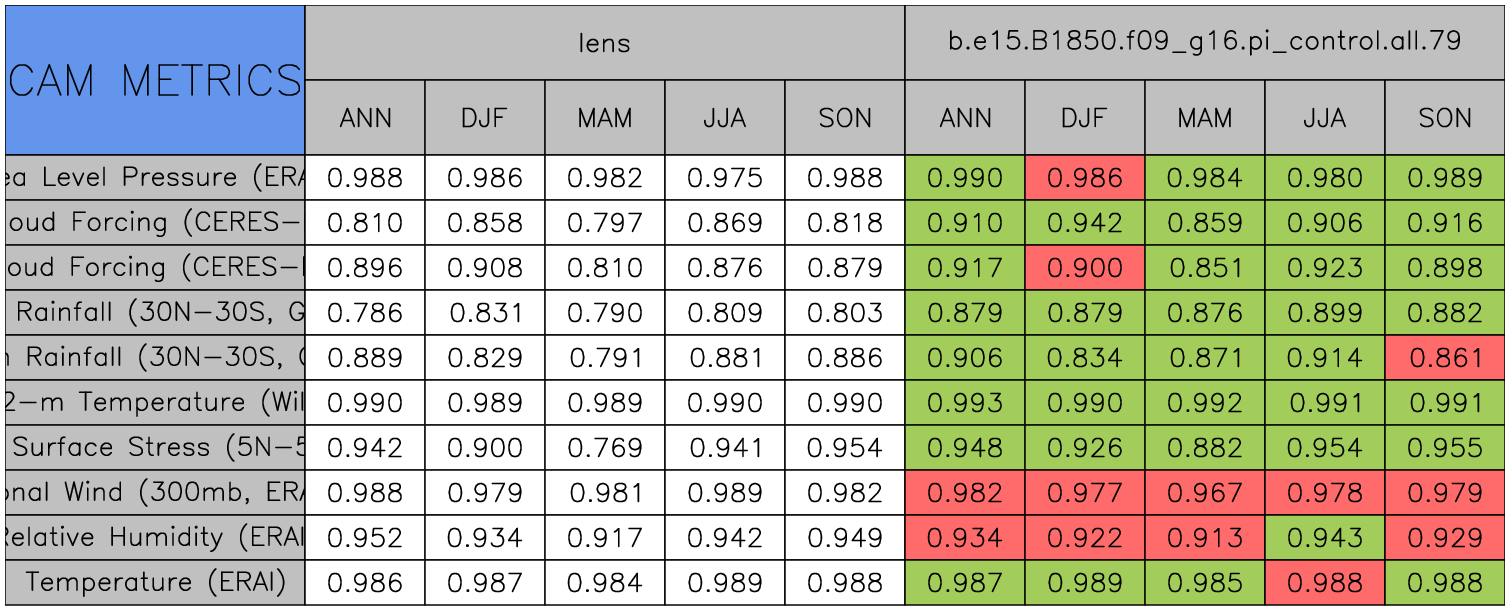
Task: Click the b.e15.B1850.f09_g16.pi_control.all.79 header
Action: pos(1204,42)
